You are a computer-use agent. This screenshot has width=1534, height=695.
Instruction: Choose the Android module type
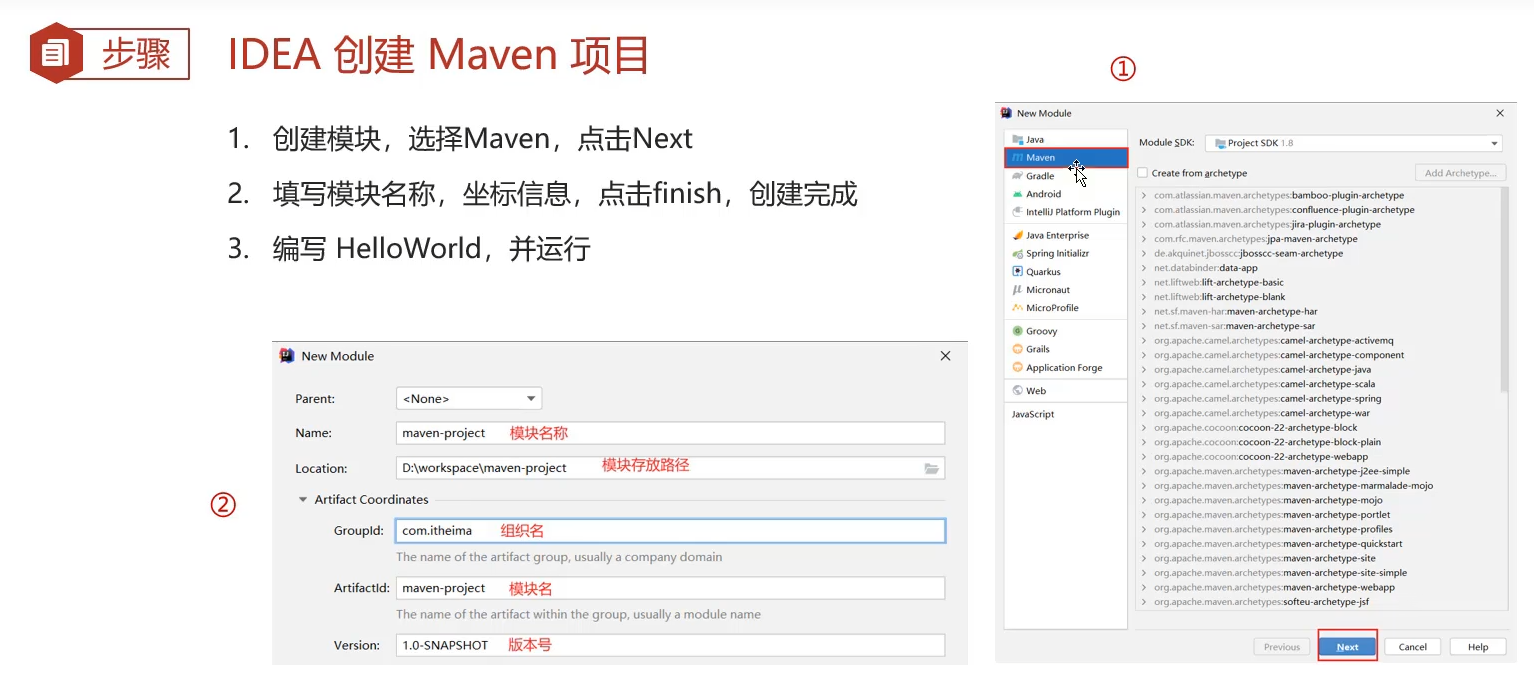pos(1043,194)
